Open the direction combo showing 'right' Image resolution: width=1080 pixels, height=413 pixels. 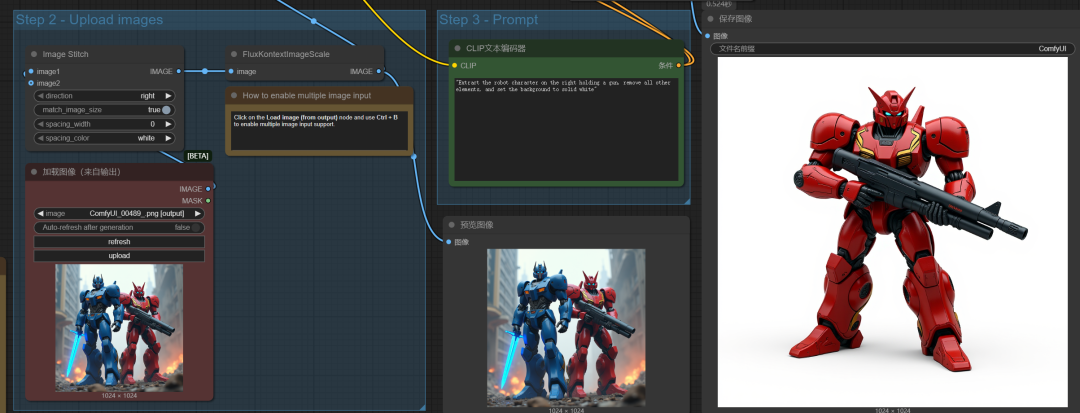pyautogui.click(x=104, y=96)
